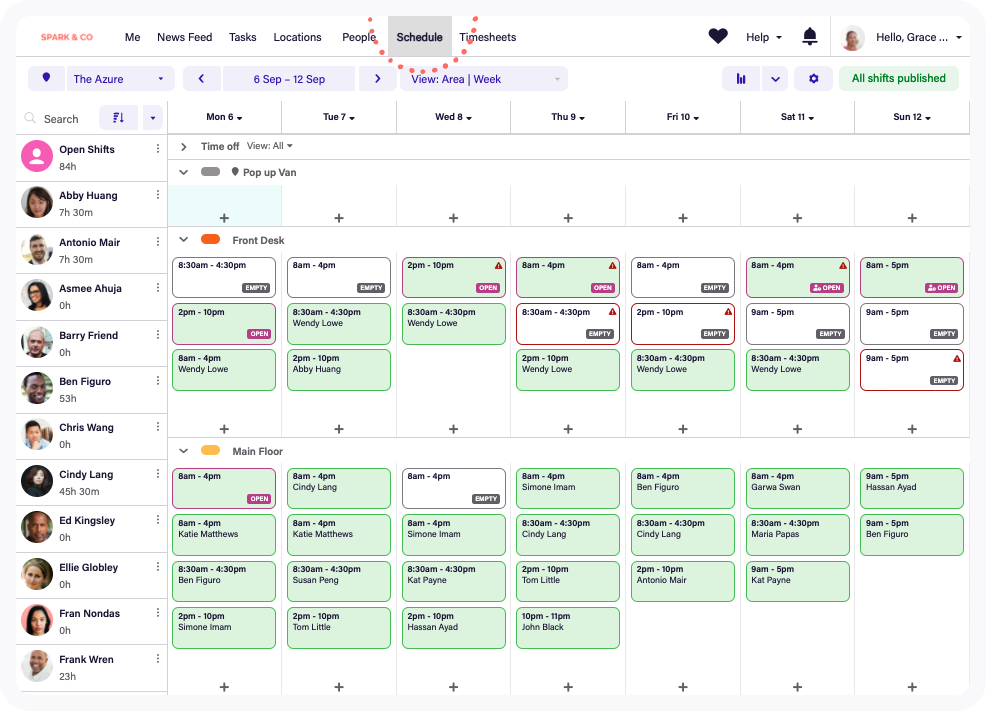Click the search magnifier icon

pyautogui.click(x=30, y=118)
